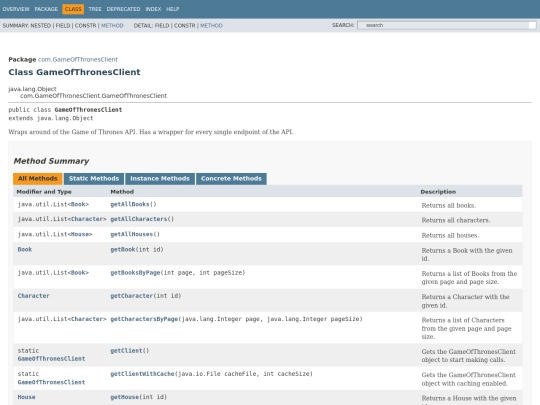Open the Help navigation item
This screenshot has height=405, width=540.
pos(173,9)
